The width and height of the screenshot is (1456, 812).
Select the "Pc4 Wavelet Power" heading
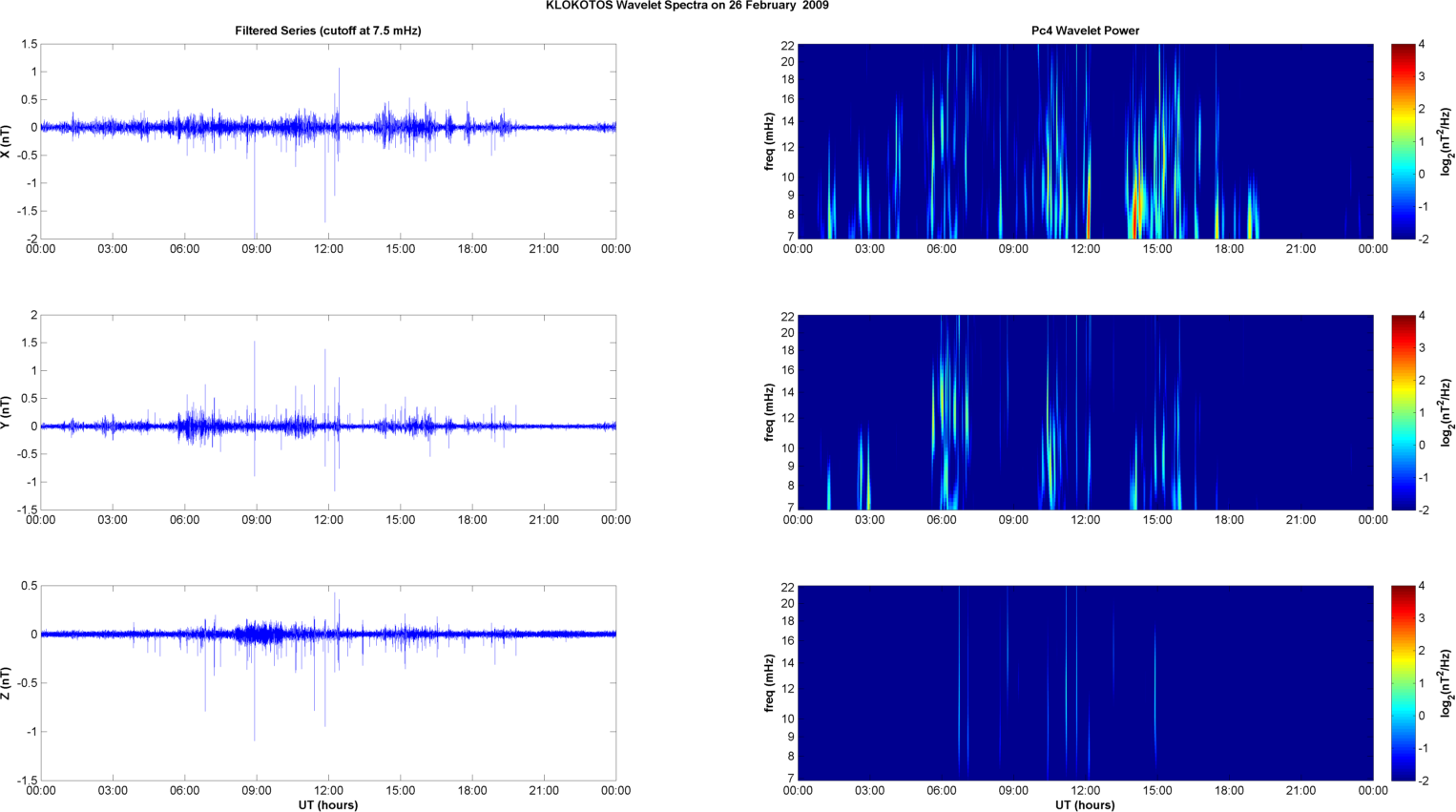tap(1085, 31)
